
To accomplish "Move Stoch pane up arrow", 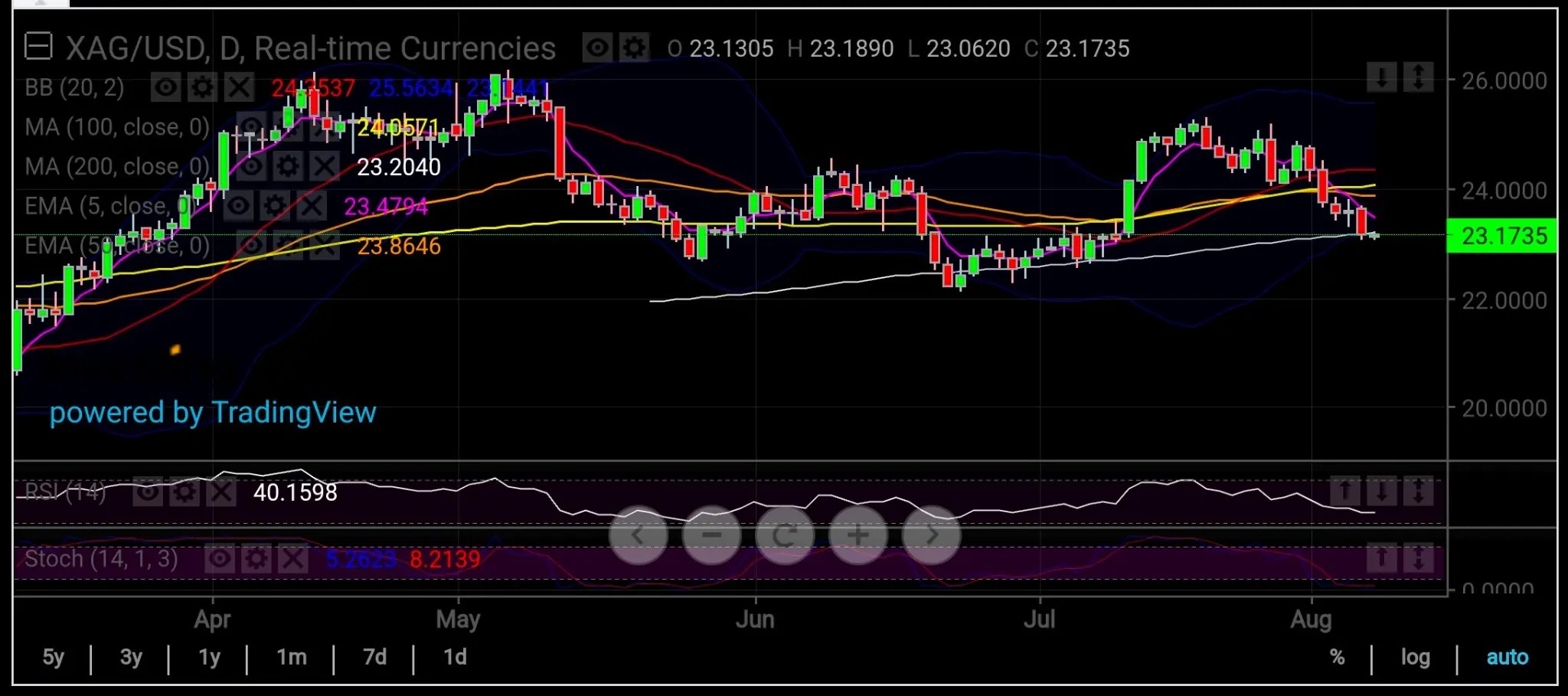I will 1381,558.
